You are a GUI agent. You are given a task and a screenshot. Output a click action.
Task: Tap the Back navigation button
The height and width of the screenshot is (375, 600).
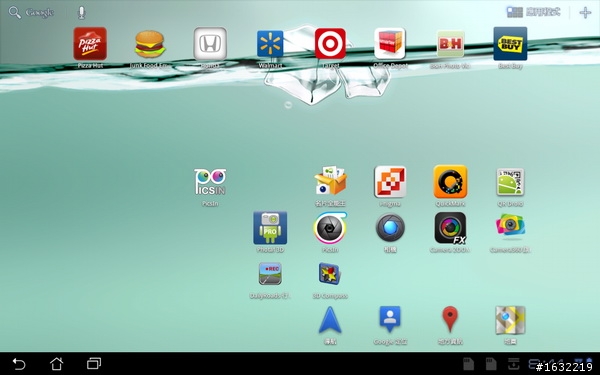19,364
